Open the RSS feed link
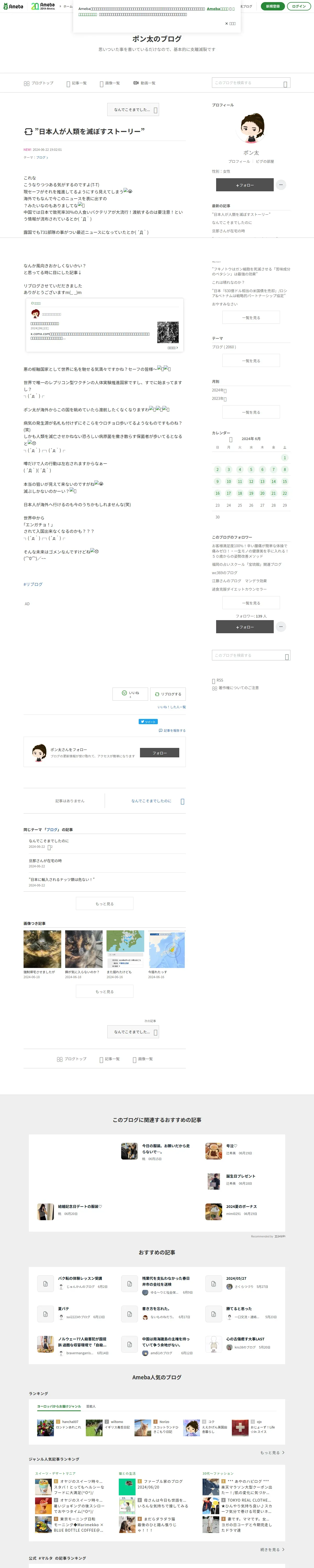 tap(218, 680)
